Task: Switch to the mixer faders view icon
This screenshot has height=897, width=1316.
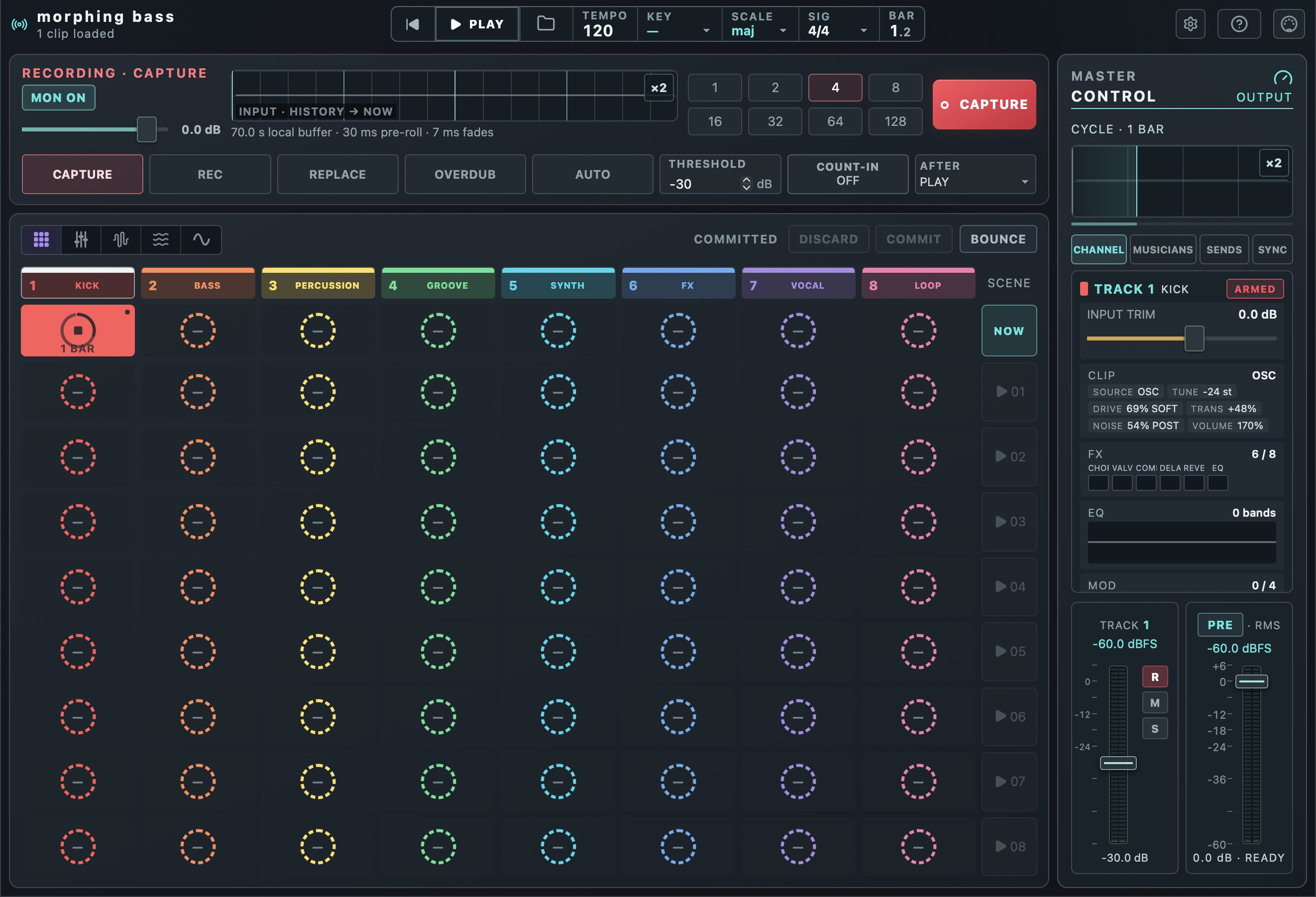Action: click(81, 239)
